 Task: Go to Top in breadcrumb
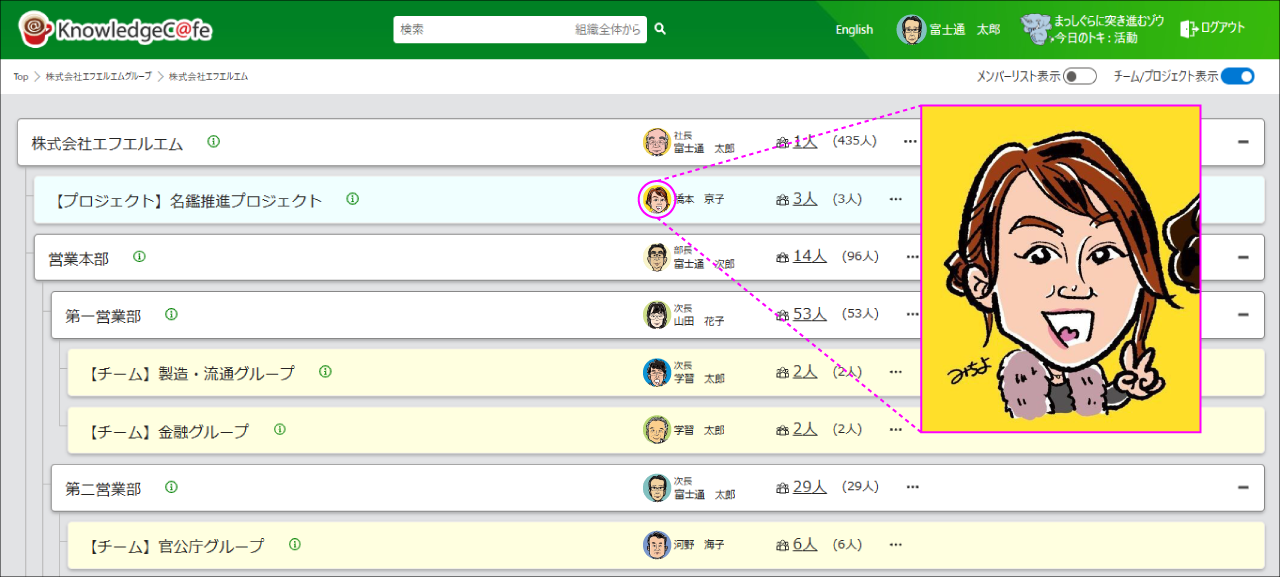coord(20,77)
